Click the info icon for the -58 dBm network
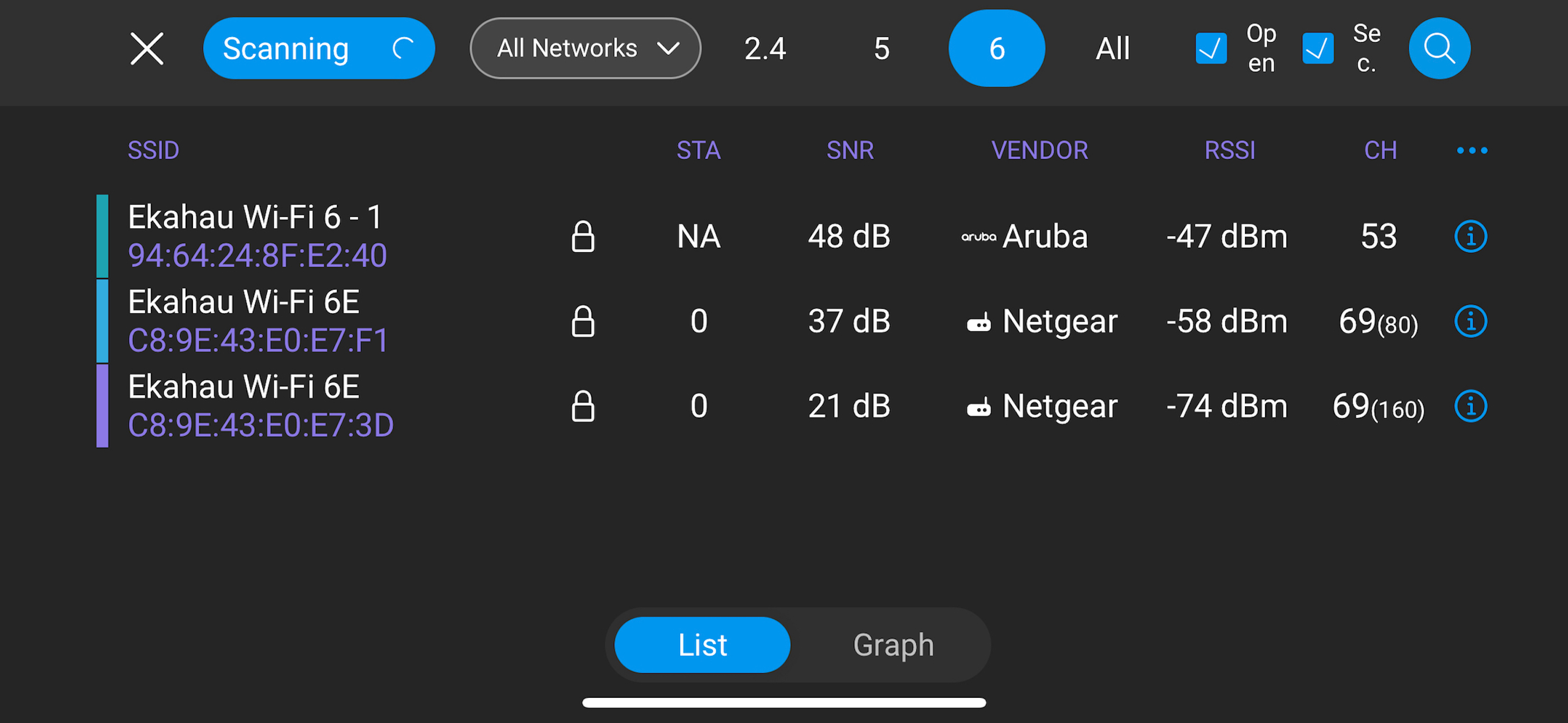This screenshot has width=1568, height=723. pos(1470,321)
